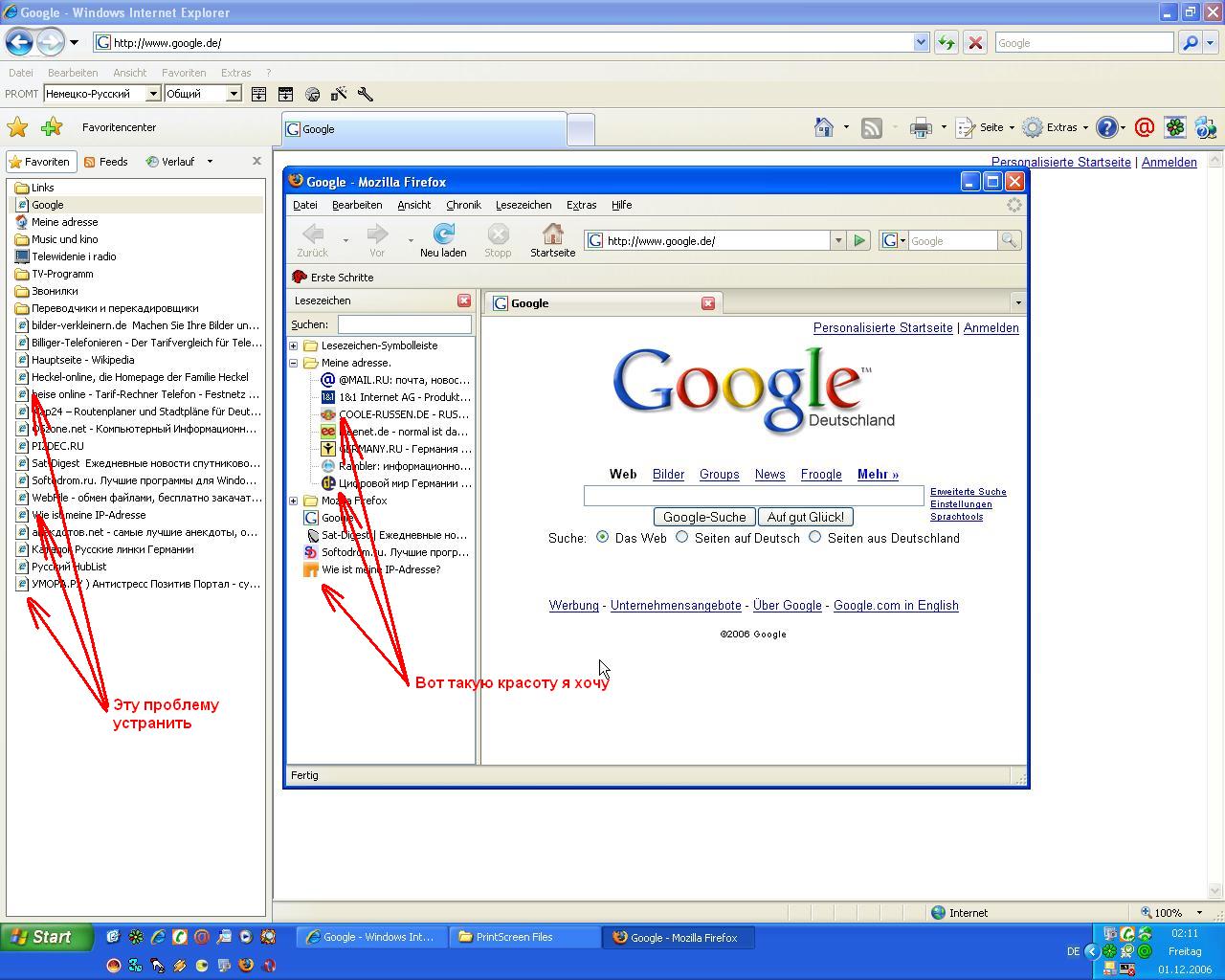Screen dimensions: 1225x980
Task: Close the IE Favorites panel
Action: [256, 161]
